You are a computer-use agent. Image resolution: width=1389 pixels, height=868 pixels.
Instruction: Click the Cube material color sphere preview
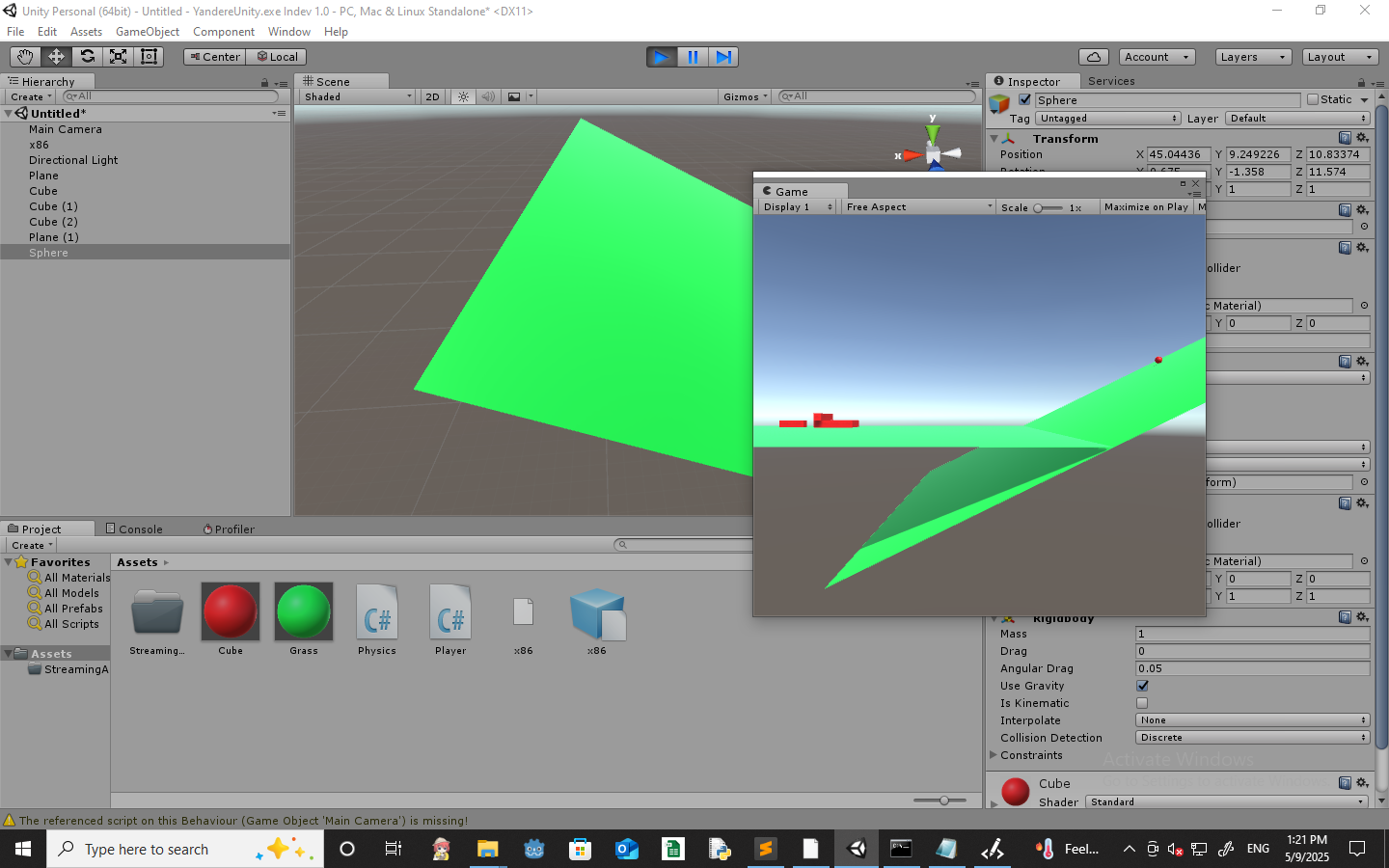pos(1016,792)
